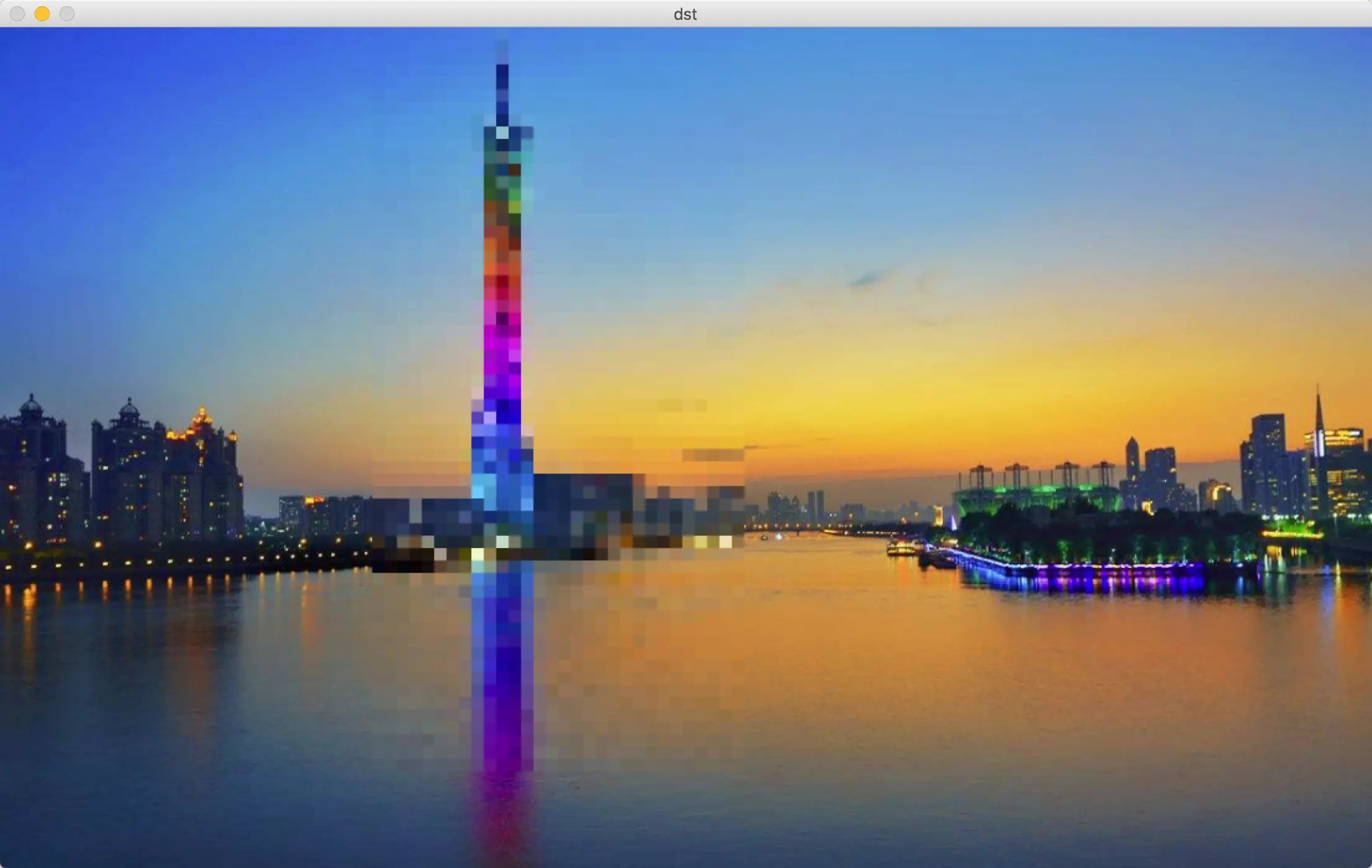1372x868 pixels.
Task: Click the small lit boat on the river
Action: [x=901, y=549]
